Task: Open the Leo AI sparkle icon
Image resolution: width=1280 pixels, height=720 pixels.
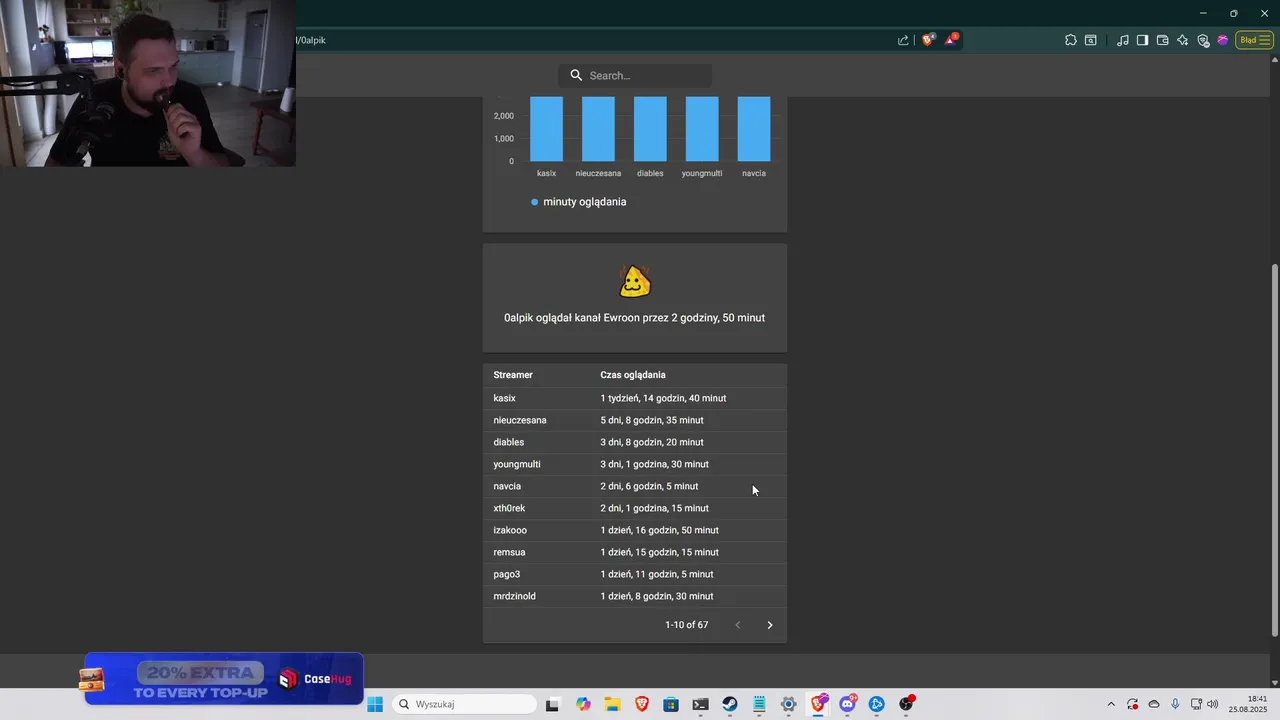Action: point(1182,40)
